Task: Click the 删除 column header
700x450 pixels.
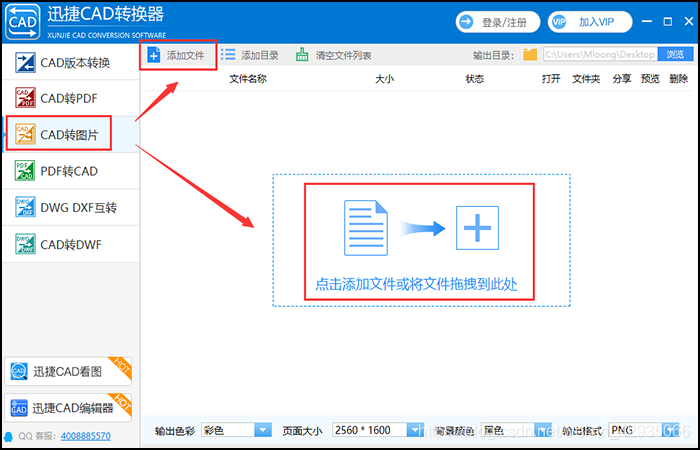Action: (x=679, y=79)
